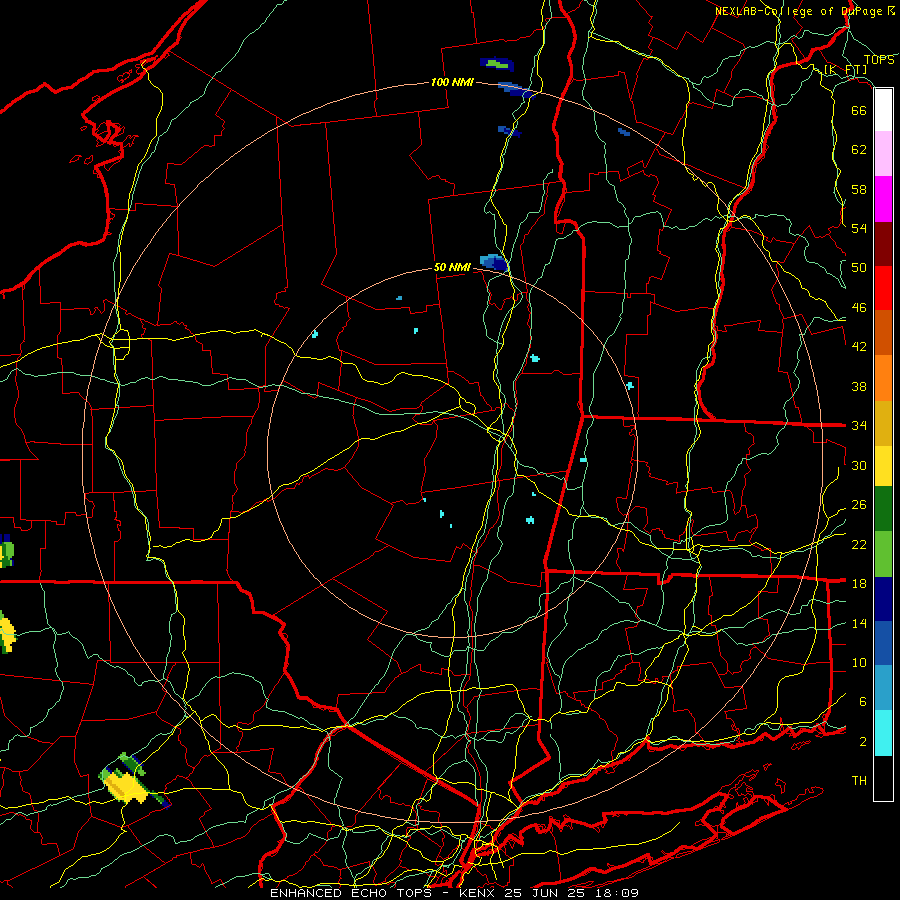Click the 100 NMI range ring label
Image resolution: width=900 pixels, height=900 pixels.
(452, 82)
